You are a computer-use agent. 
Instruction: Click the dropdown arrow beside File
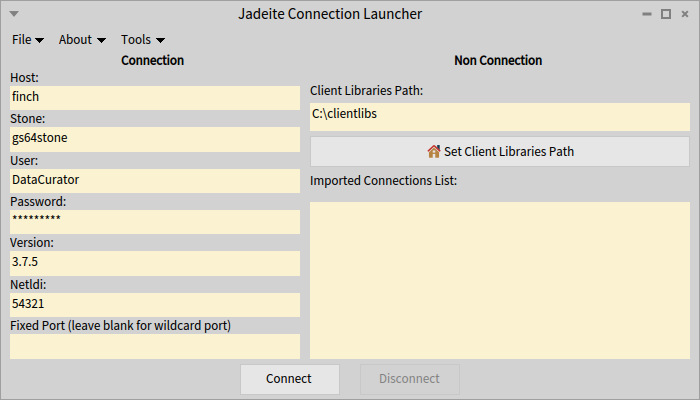[40, 41]
